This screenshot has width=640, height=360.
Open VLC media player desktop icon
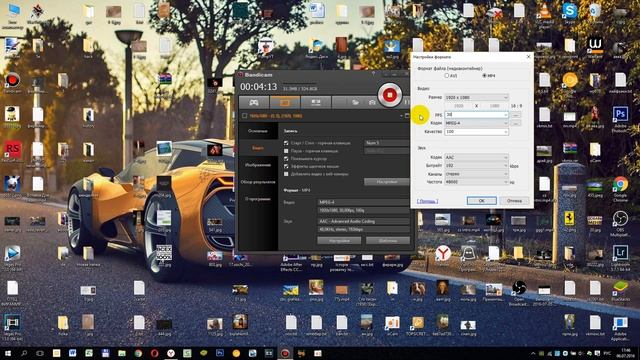(544, 11)
